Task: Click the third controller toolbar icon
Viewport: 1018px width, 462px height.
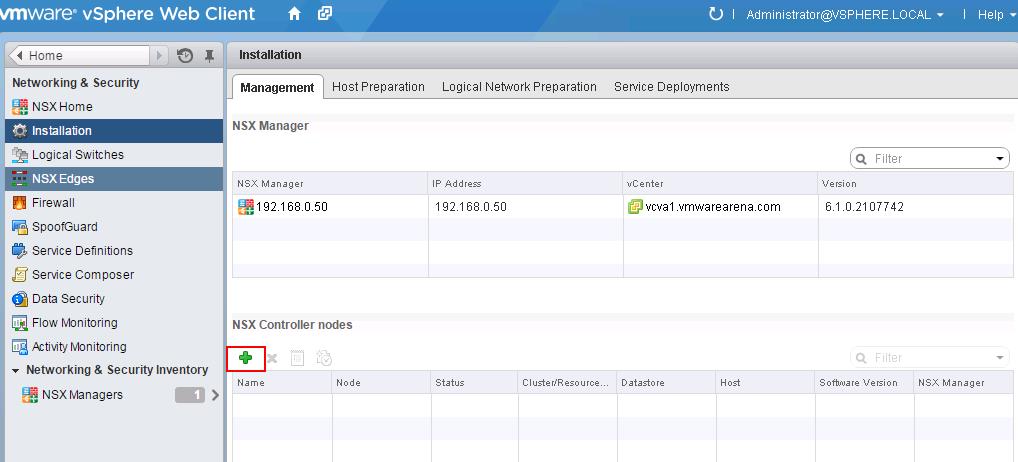Action: pos(297,358)
